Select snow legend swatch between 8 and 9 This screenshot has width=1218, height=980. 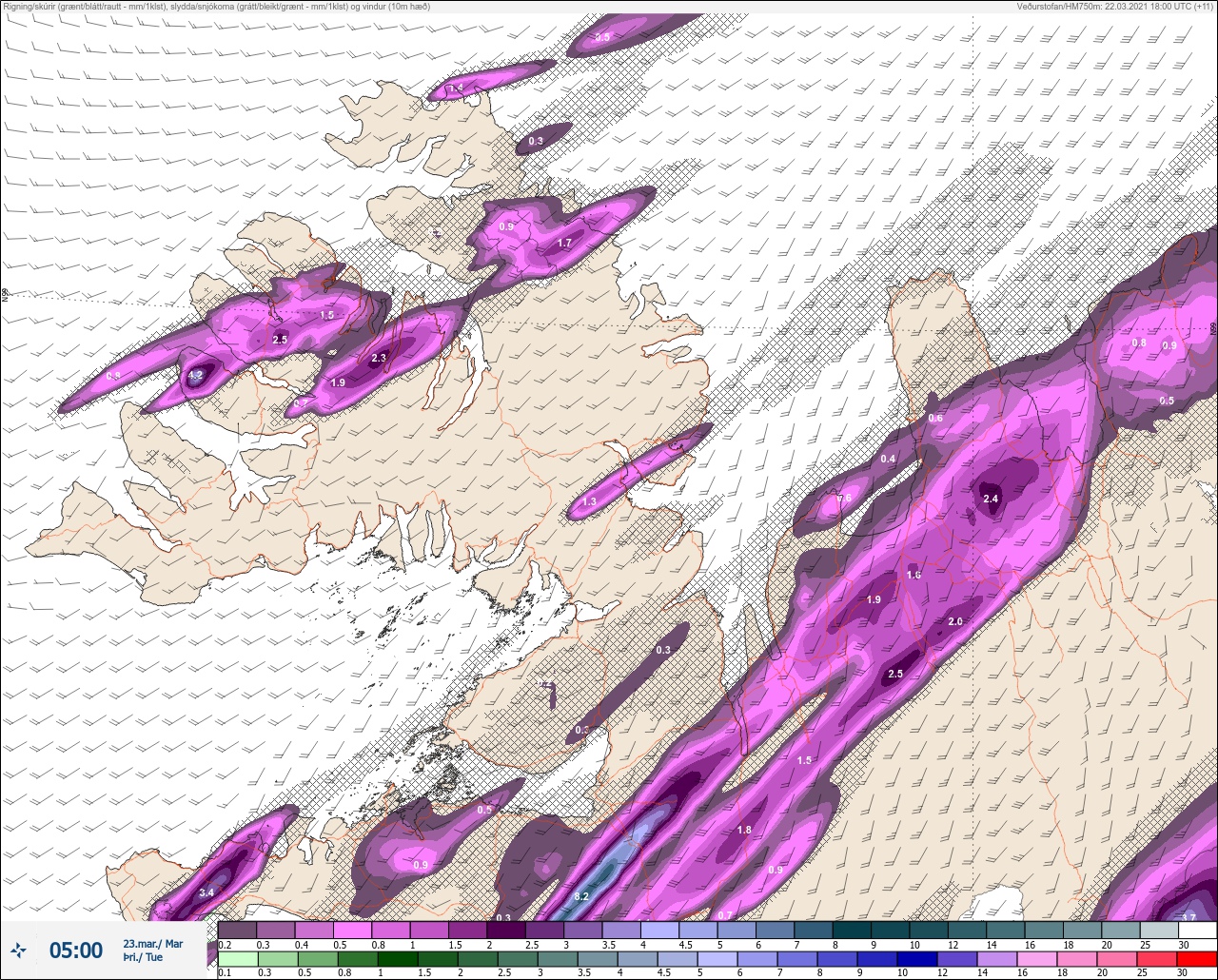point(853,930)
